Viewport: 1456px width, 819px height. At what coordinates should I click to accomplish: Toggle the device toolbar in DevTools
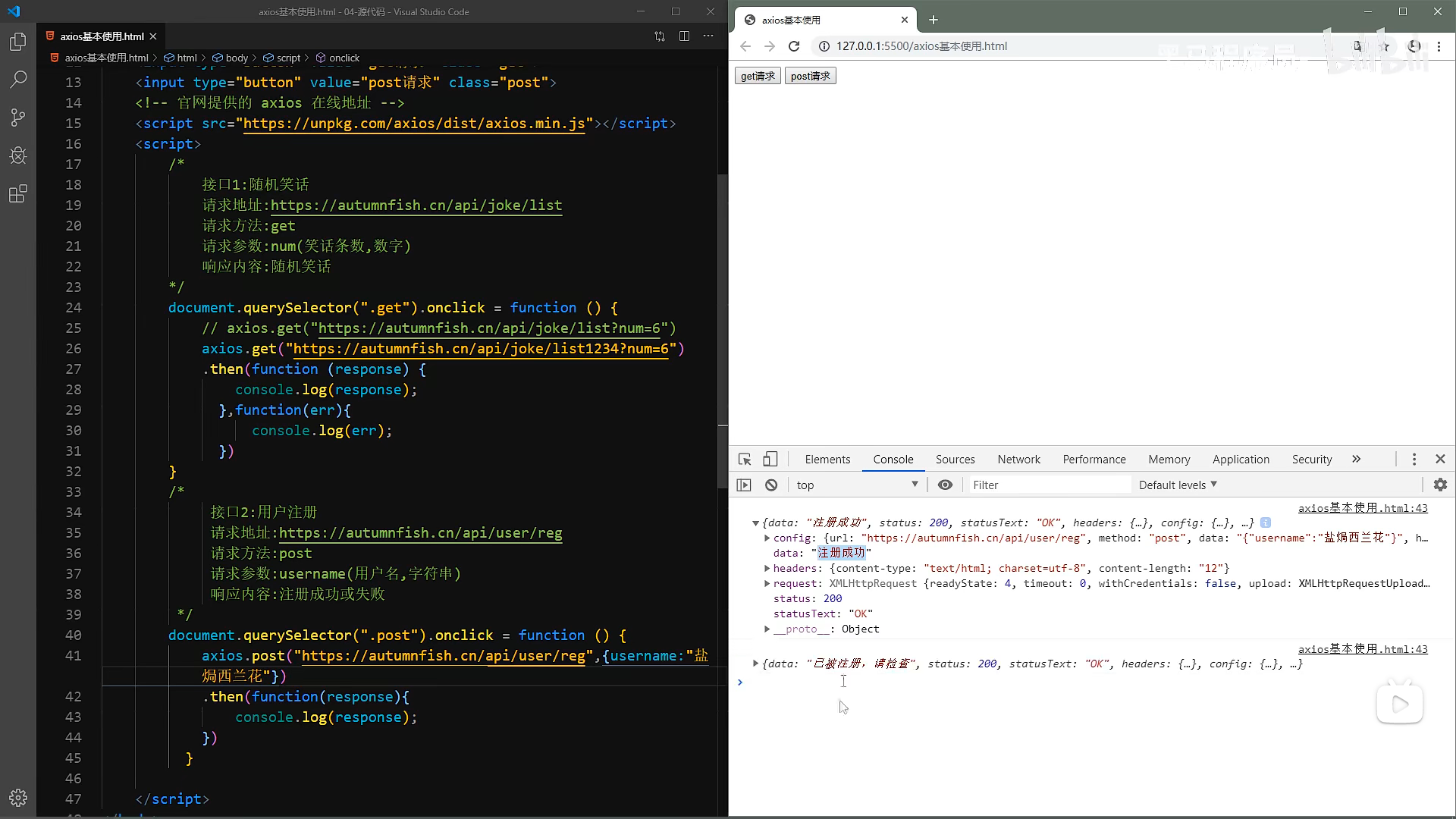tap(770, 460)
